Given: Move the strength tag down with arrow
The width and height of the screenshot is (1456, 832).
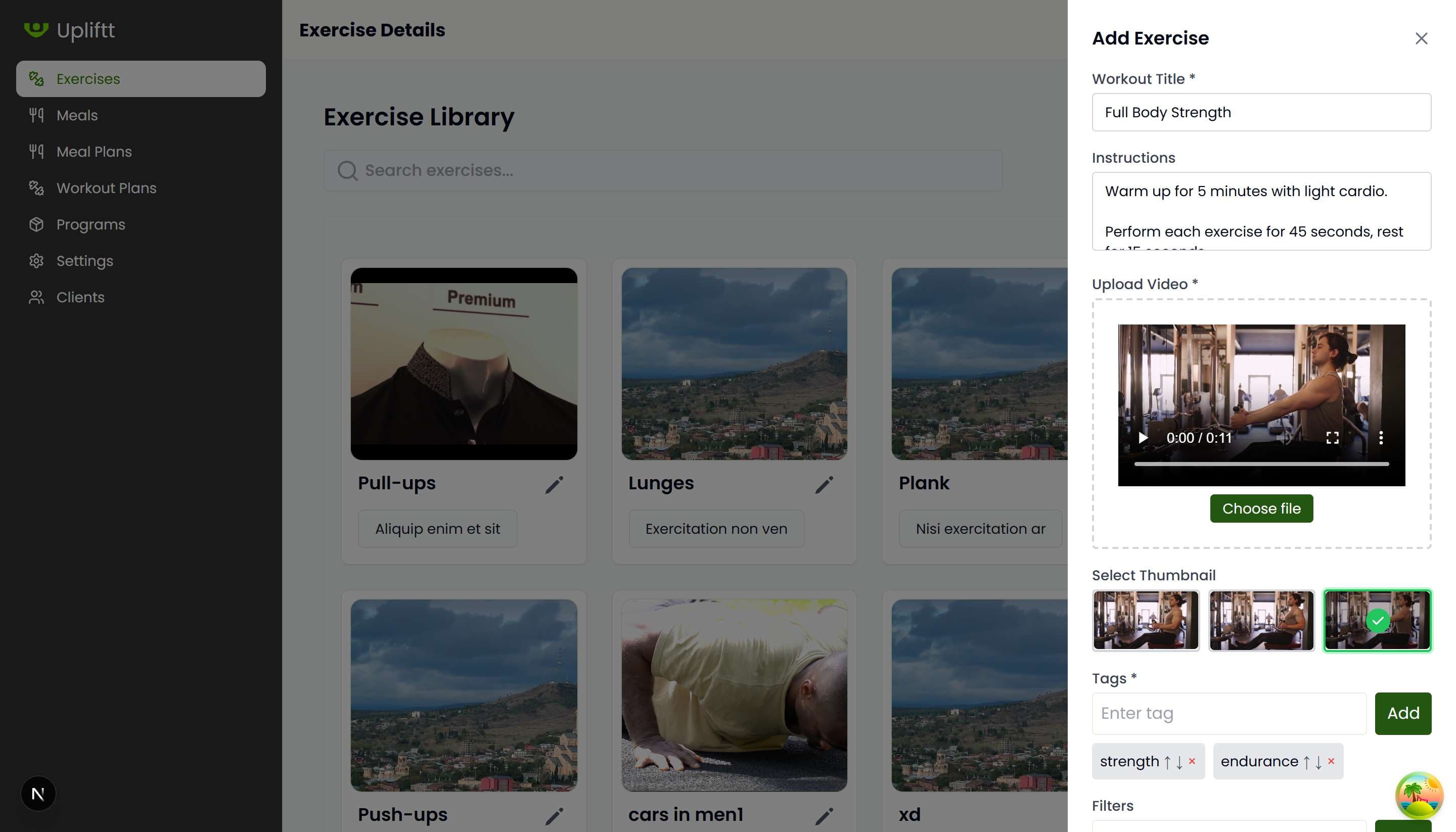Looking at the screenshot, I should pyautogui.click(x=1179, y=762).
